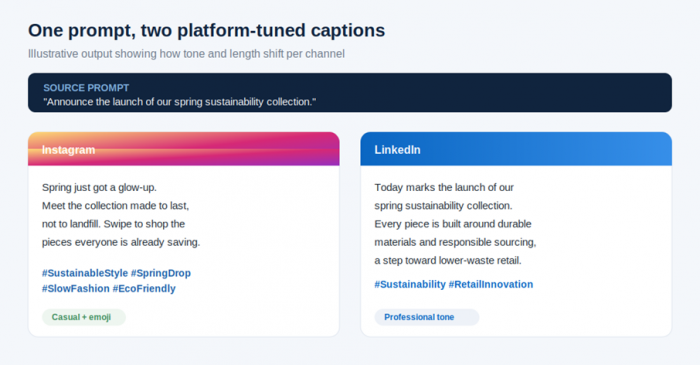
Task: Open the #RetailInnovation hashtag link
Action: click(x=491, y=284)
